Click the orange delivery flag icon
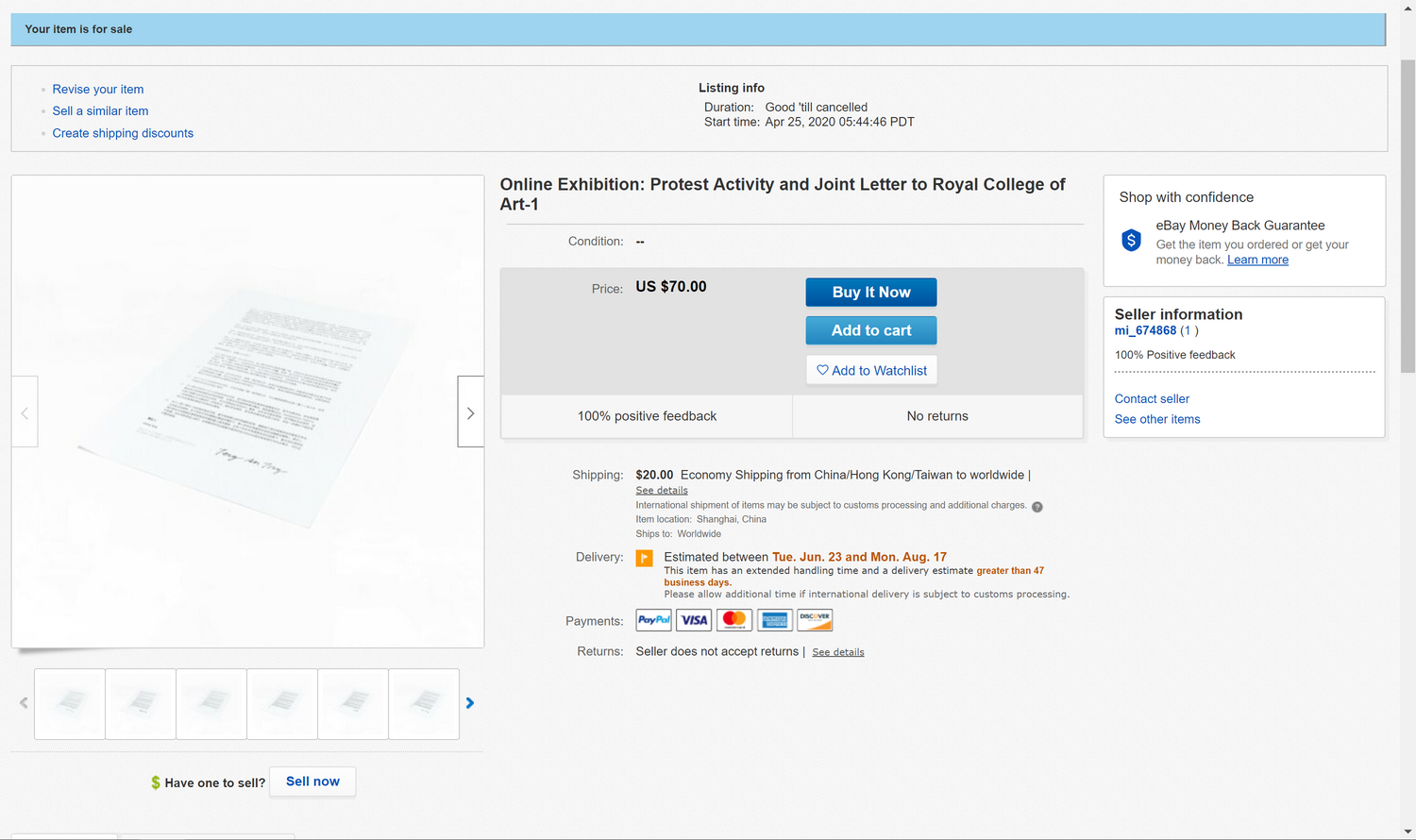Screen dimensions: 1416x840 pyautogui.click(x=645, y=559)
